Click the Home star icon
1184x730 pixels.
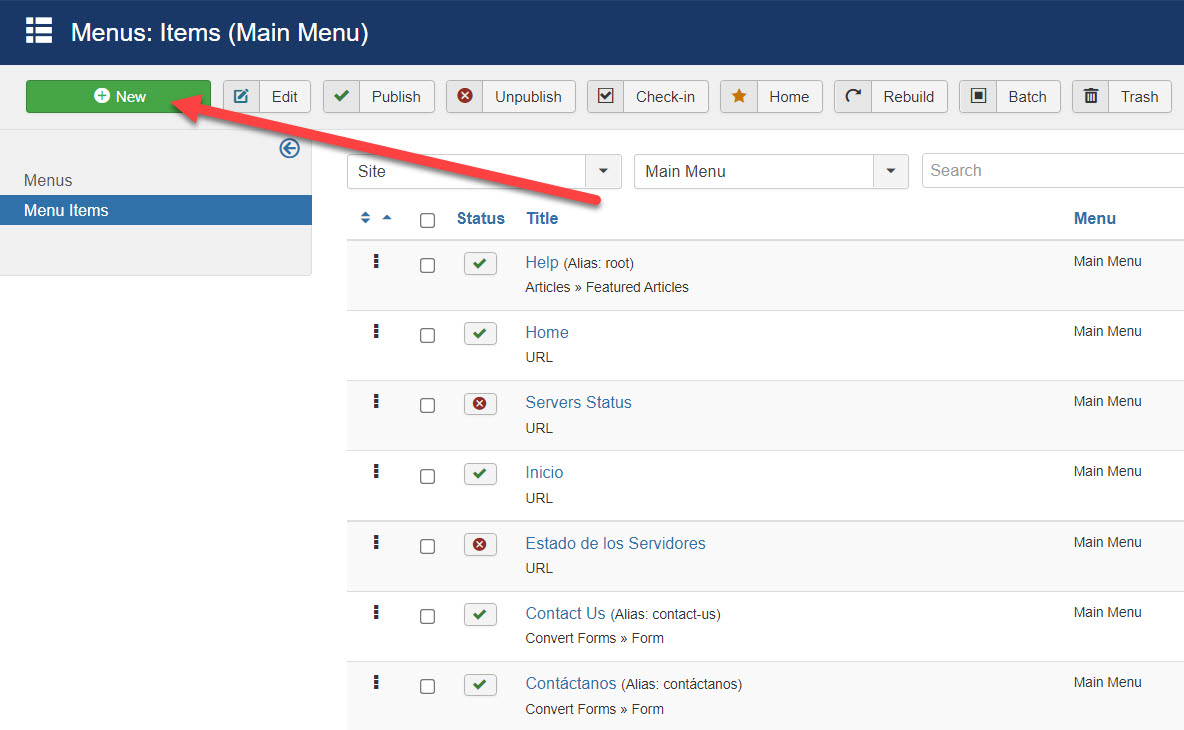pyautogui.click(x=739, y=97)
